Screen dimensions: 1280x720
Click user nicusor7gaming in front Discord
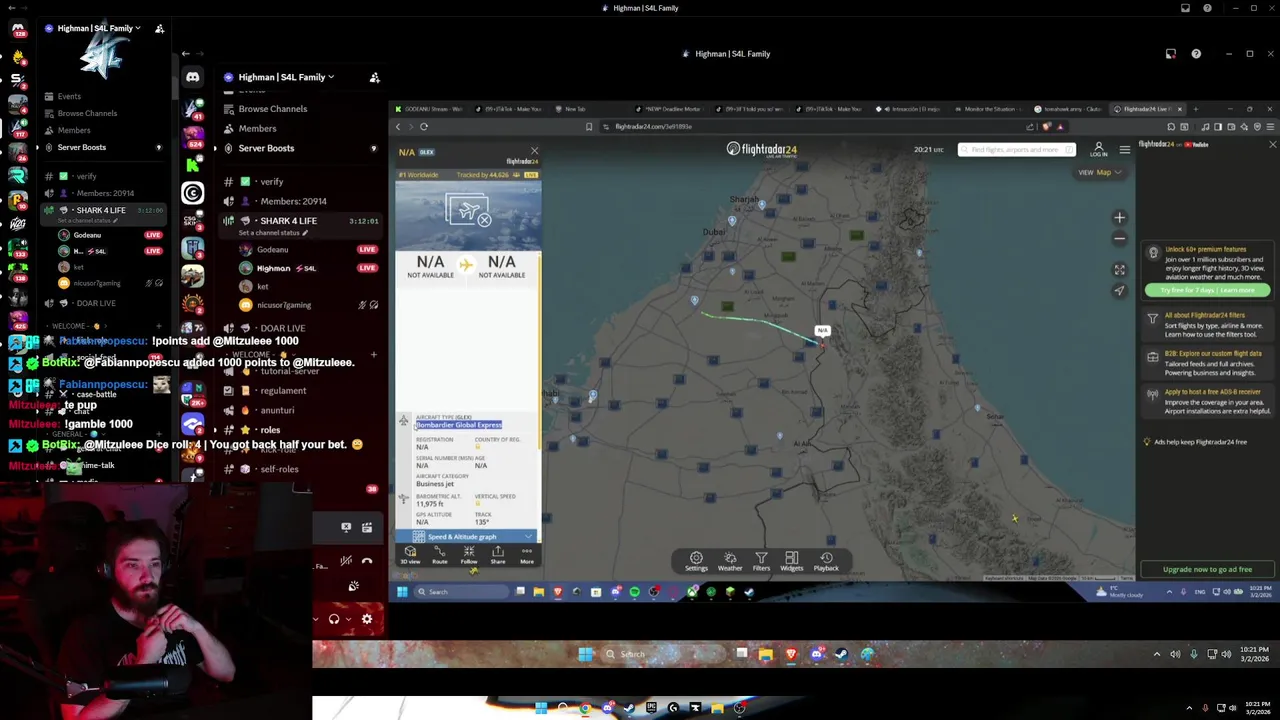[283, 305]
